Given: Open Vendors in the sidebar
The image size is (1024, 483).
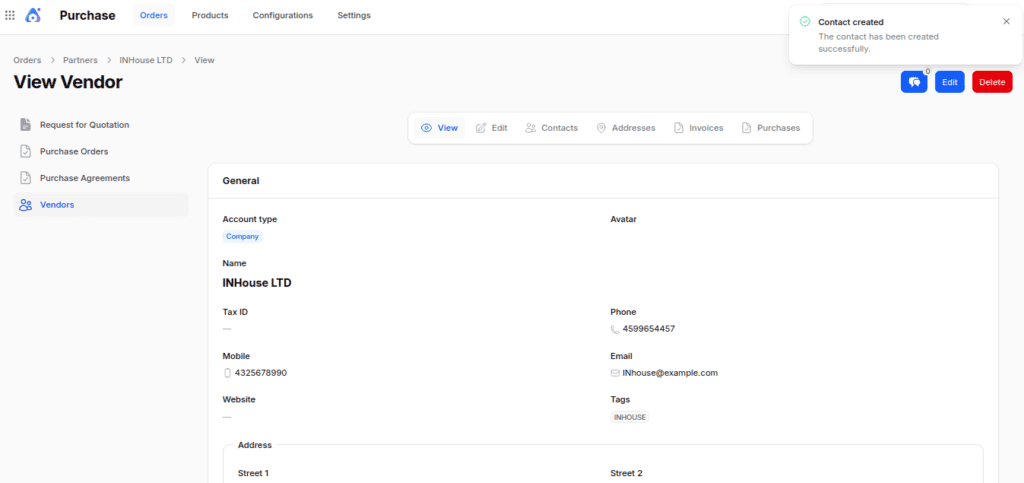Looking at the screenshot, I should (101, 205).
